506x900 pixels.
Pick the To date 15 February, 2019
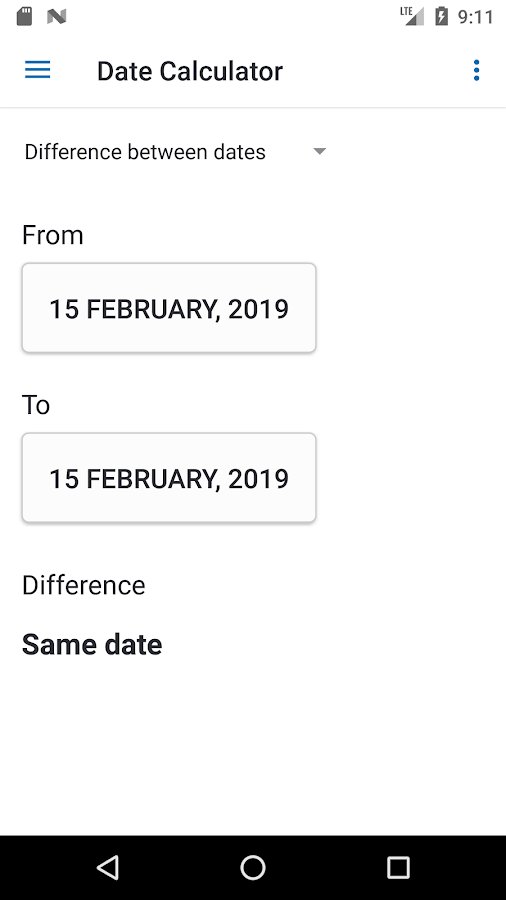click(x=169, y=478)
